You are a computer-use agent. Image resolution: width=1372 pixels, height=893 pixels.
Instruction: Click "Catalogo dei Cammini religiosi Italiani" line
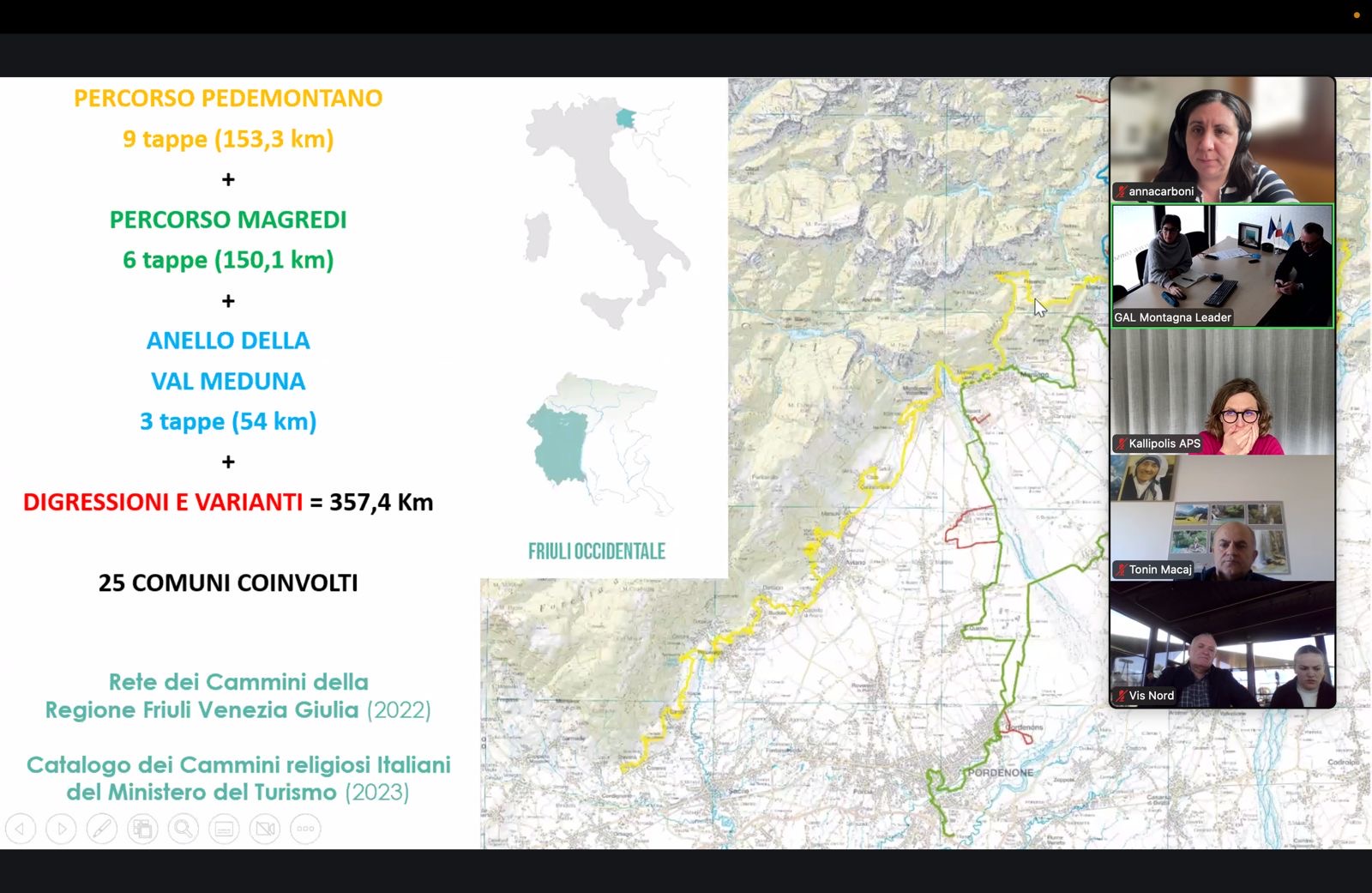238,764
